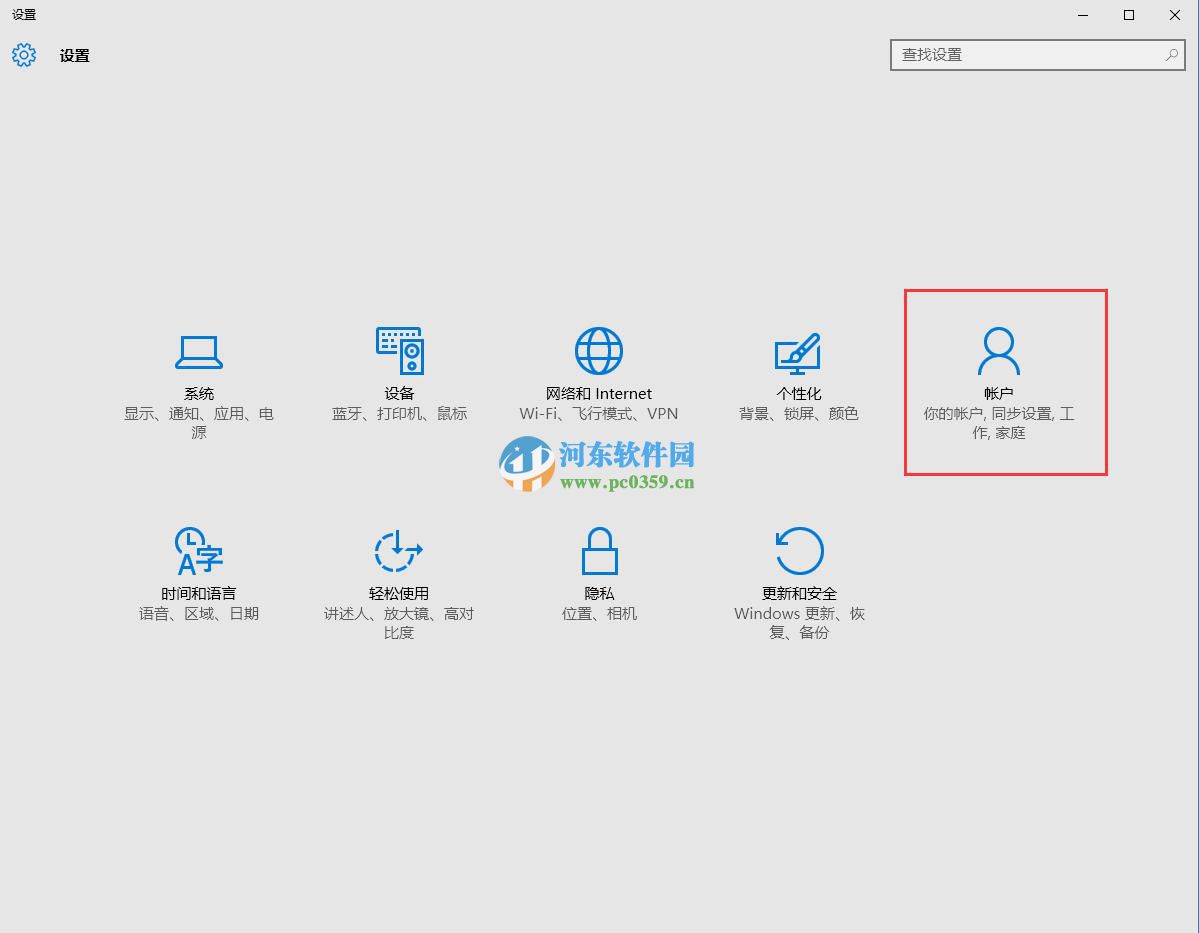Click the search magnifier in 查找设置 box
The height and width of the screenshot is (933, 1199).
point(1168,55)
